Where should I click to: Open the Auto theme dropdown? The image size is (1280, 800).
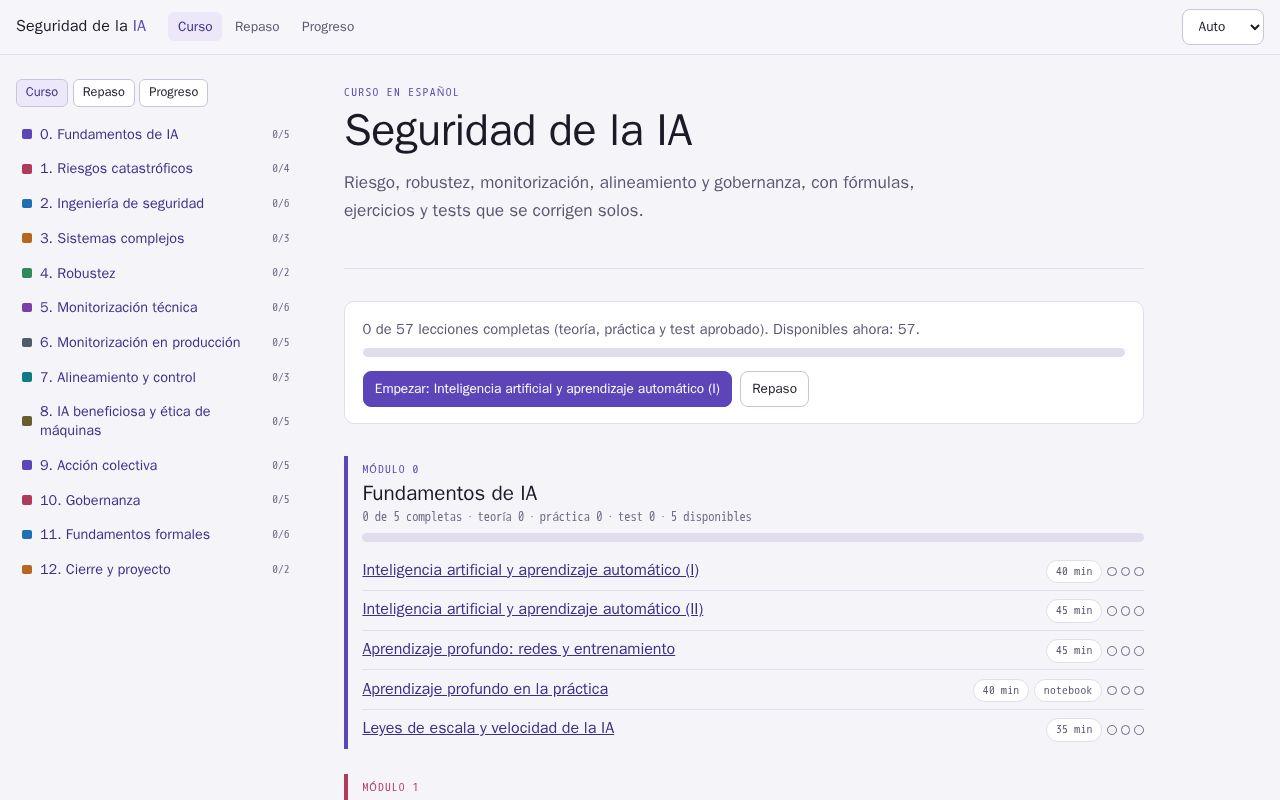(1222, 27)
